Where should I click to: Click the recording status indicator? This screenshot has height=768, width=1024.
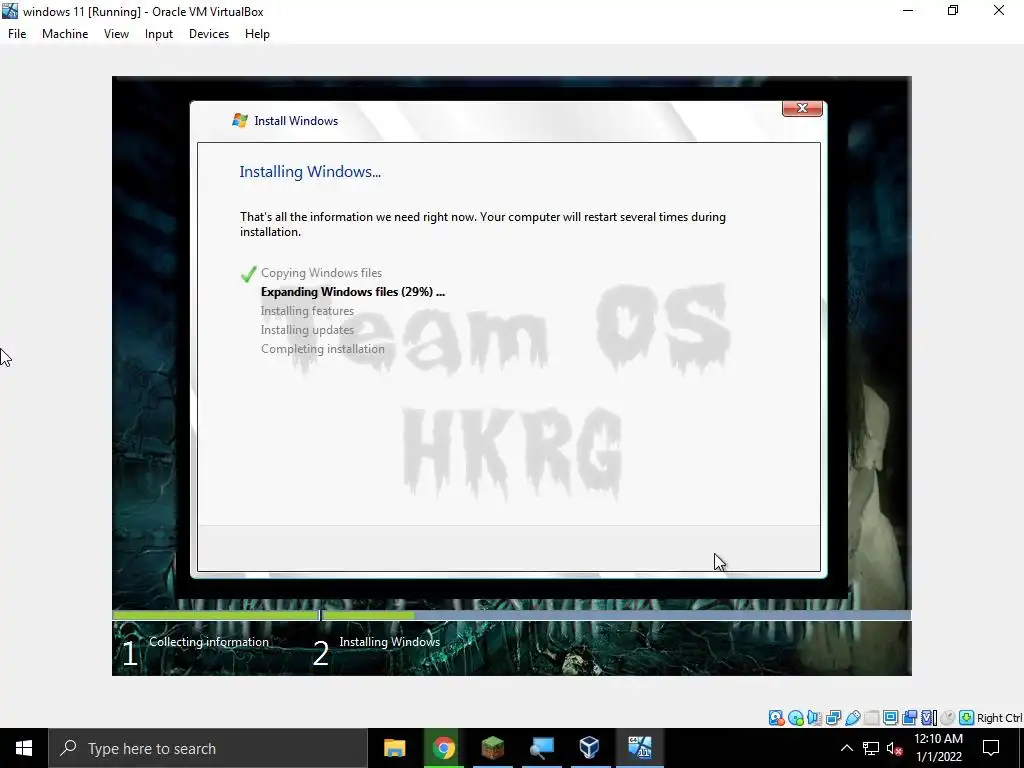click(909, 718)
